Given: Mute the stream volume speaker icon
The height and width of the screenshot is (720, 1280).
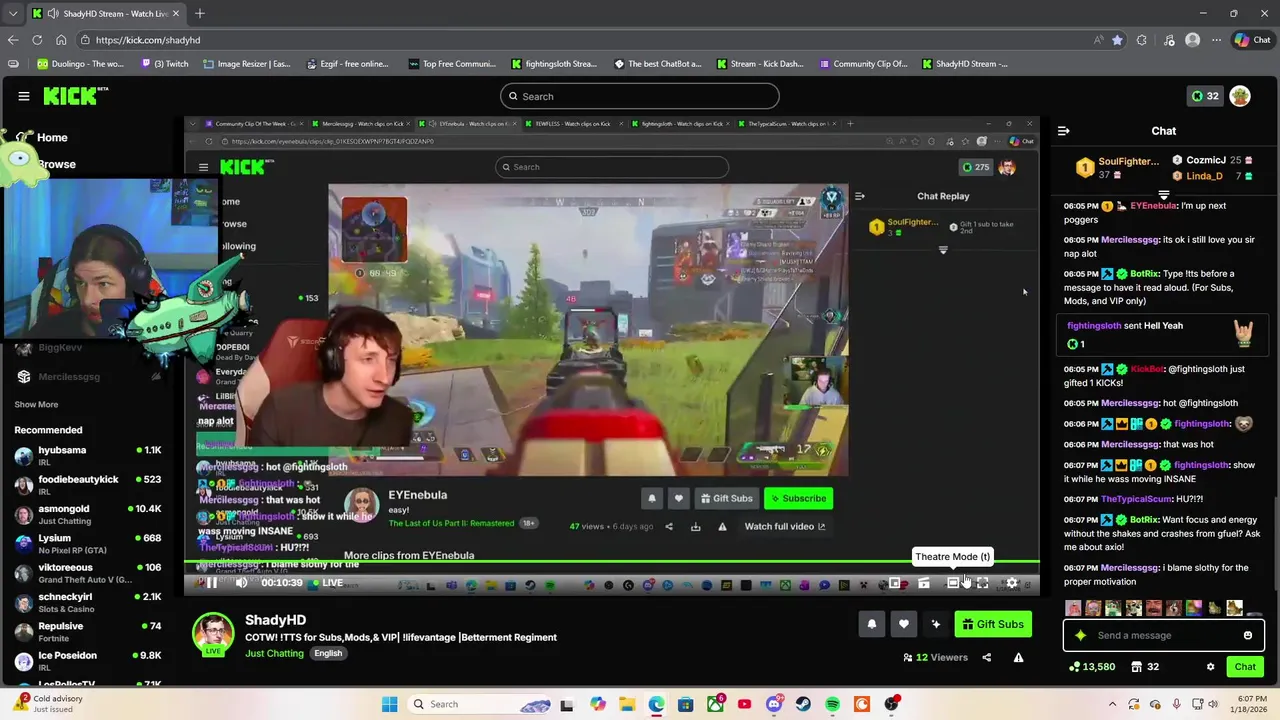Looking at the screenshot, I should point(241,582).
